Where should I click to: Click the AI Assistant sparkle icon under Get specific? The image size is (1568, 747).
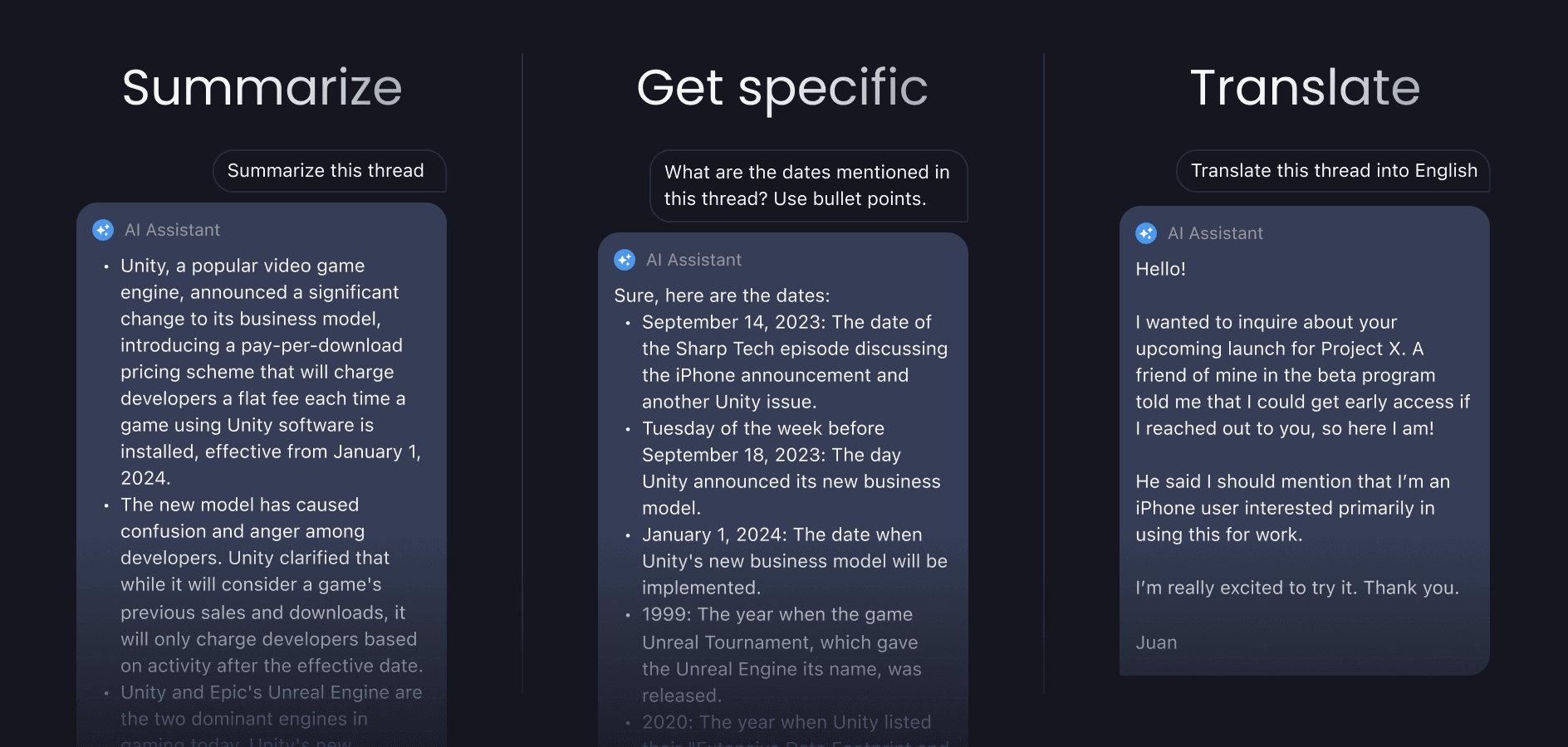pyautogui.click(x=625, y=260)
